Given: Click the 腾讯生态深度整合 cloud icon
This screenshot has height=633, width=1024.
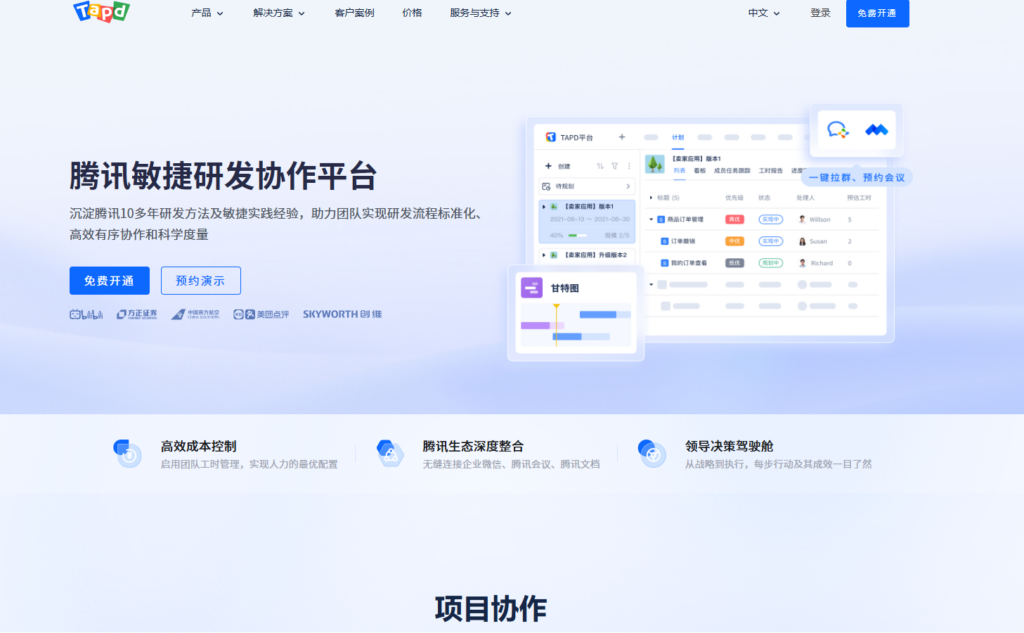Looking at the screenshot, I should (x=390, y=452).
